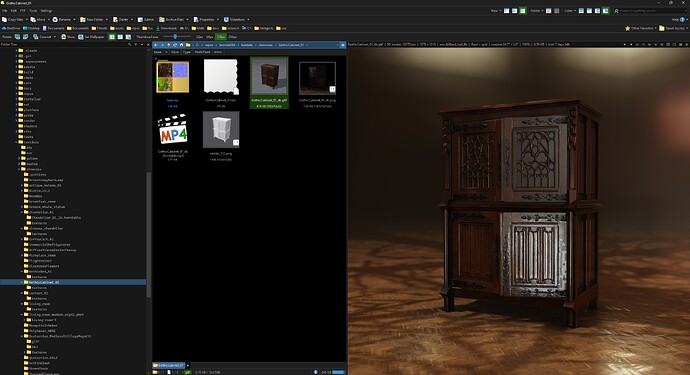Toggle the green-highlighted rotate-row thumbnails icon
The image size is (690, 375).
tap(112, 37)
